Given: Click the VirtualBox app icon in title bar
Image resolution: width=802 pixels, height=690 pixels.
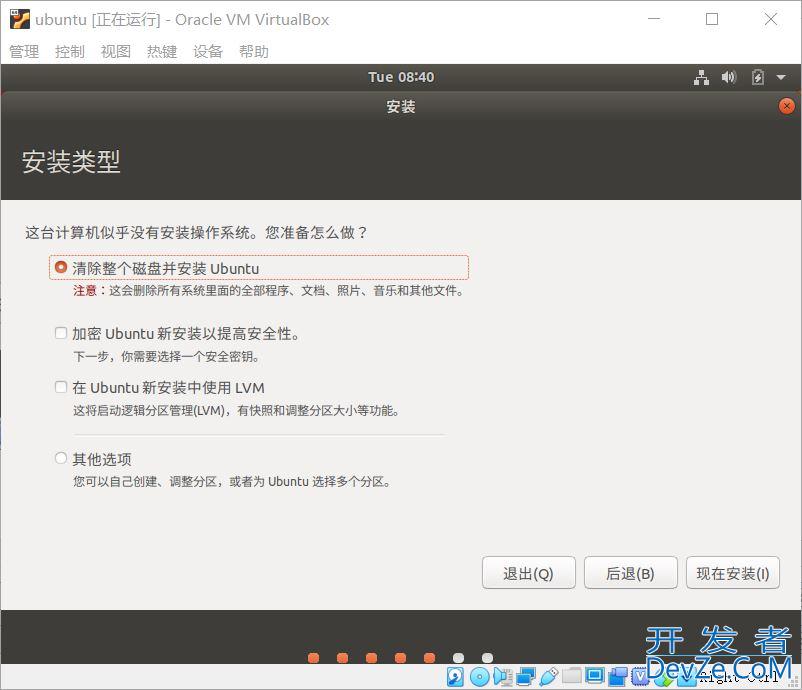Looking at the screenshot, I should pos(20,19).
